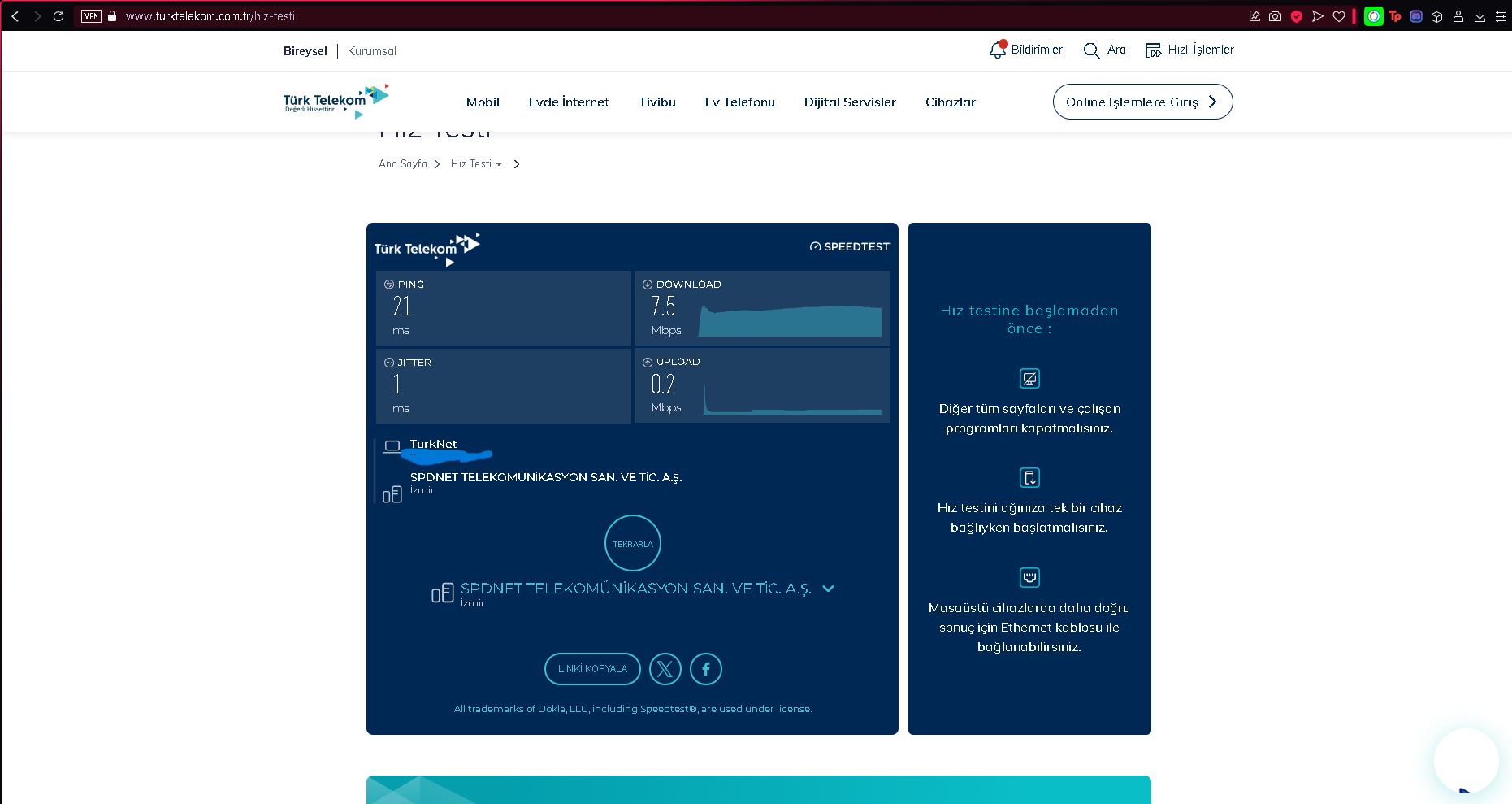Screen dimensions: 1512x804
Task: Open the browser profile account icon
Action: [1458, 16]
